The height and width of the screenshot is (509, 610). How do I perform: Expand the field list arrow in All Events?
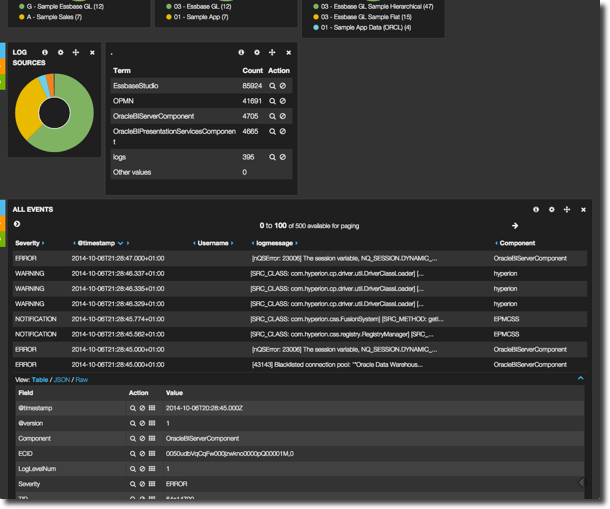point(17,225)
